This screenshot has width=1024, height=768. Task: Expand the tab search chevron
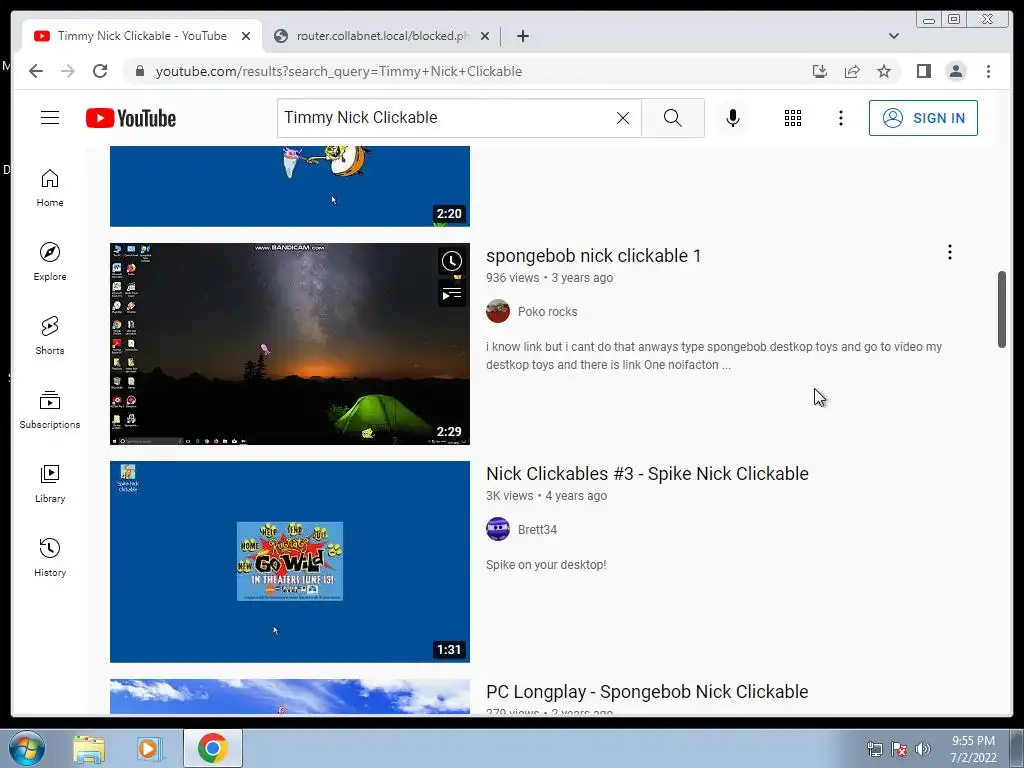click(893, 36)
